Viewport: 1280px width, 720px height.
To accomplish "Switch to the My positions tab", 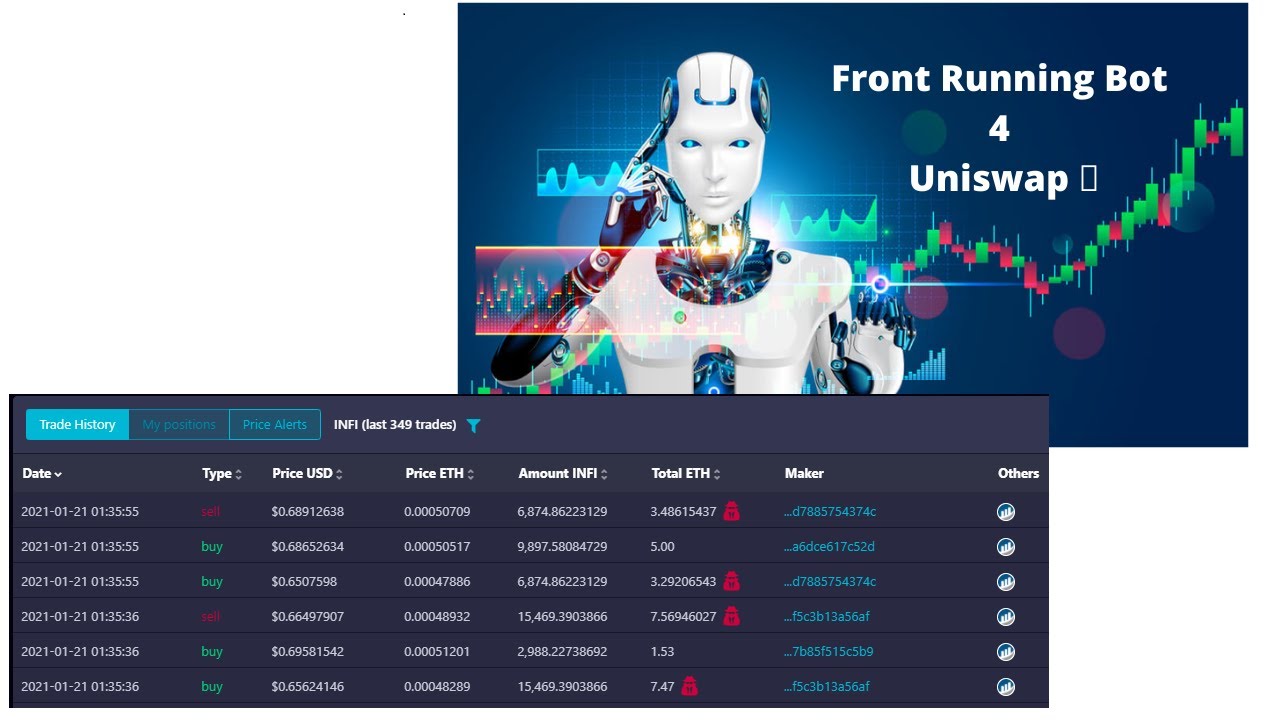I will tap(179, 424).
